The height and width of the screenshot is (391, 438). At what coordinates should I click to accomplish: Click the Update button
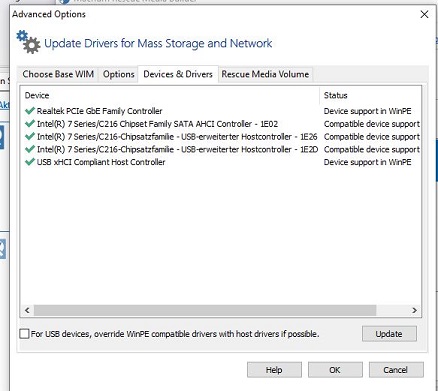(389, 334)
